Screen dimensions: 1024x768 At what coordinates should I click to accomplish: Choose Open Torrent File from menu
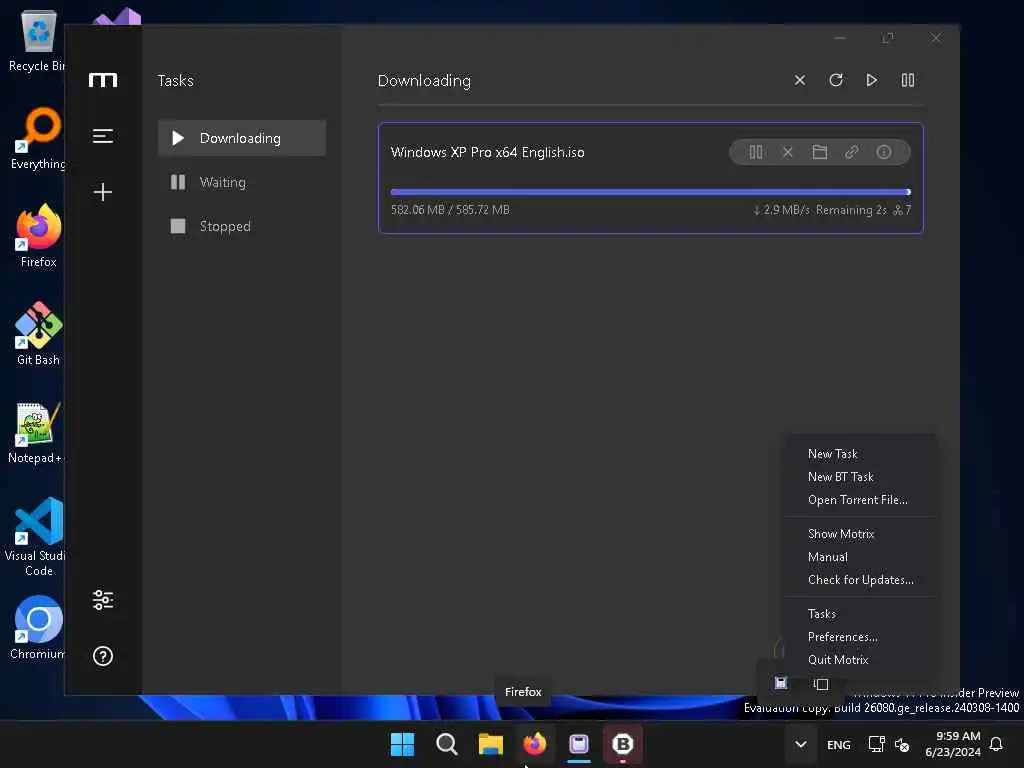[x=860, y=500]
